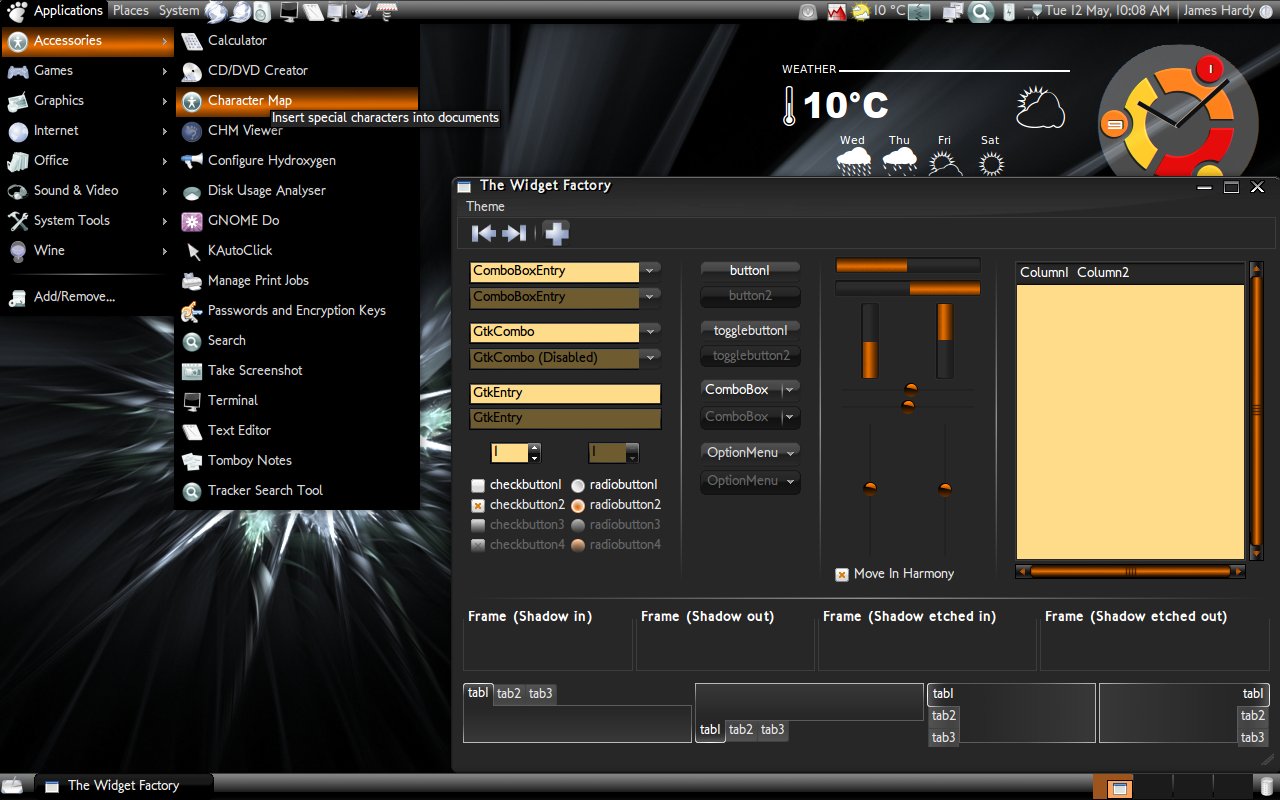1280x800 pixels.
Task: Select radiobutton2
Action: pos(578,505)
